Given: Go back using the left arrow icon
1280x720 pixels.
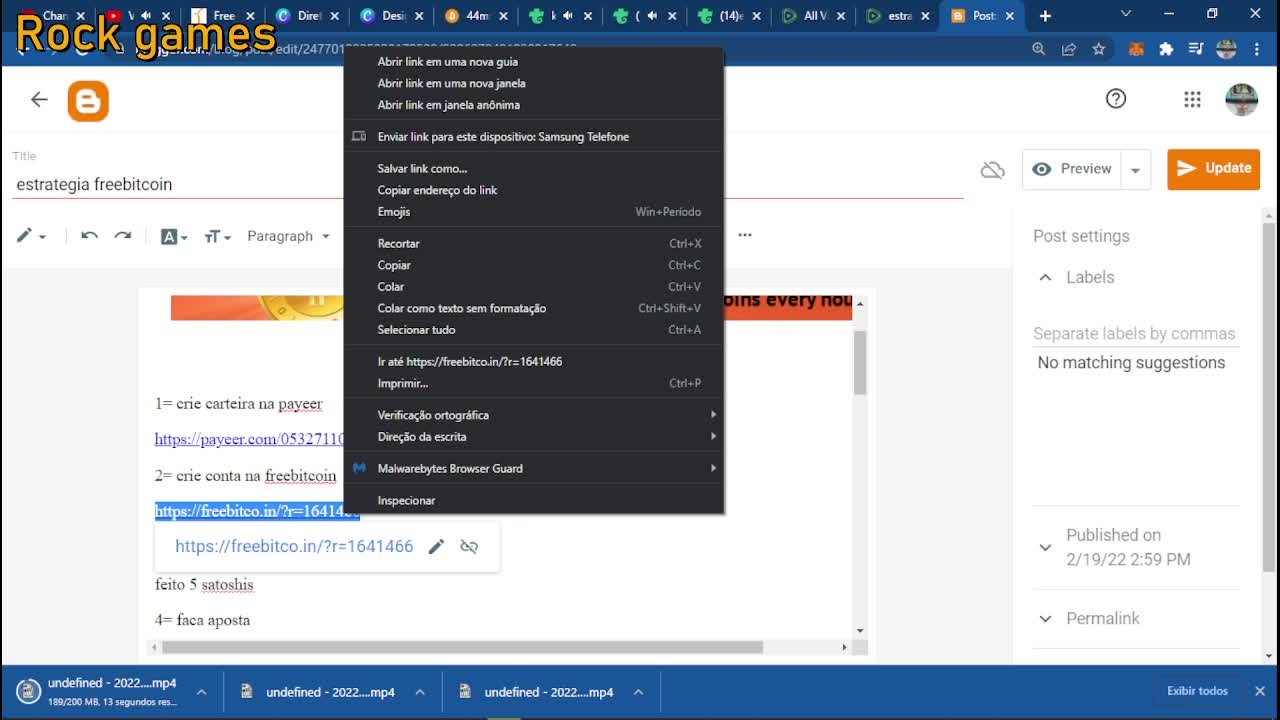Looking at the screenshot, I should 39,99.
